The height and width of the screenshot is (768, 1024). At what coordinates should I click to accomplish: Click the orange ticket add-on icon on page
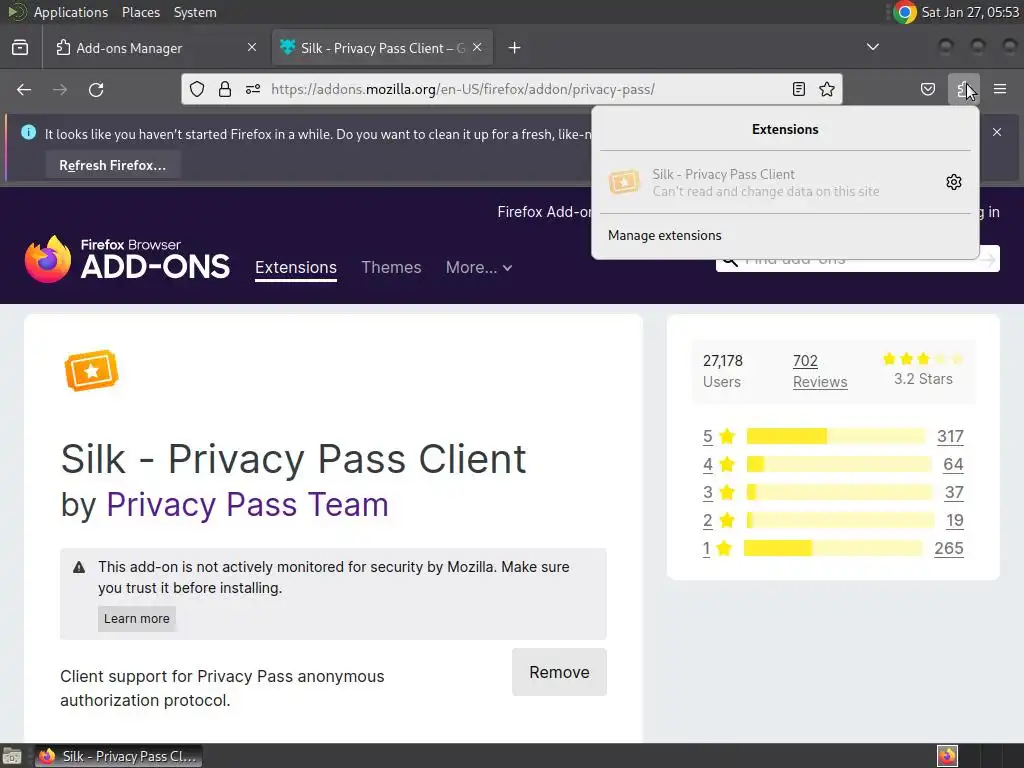[91, 371]
